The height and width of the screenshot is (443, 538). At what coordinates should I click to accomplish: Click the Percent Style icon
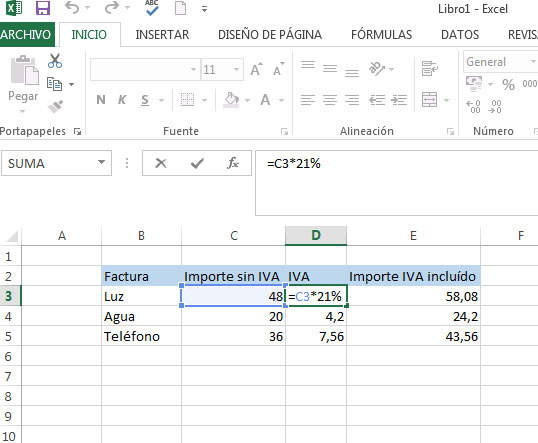[508, 84]
